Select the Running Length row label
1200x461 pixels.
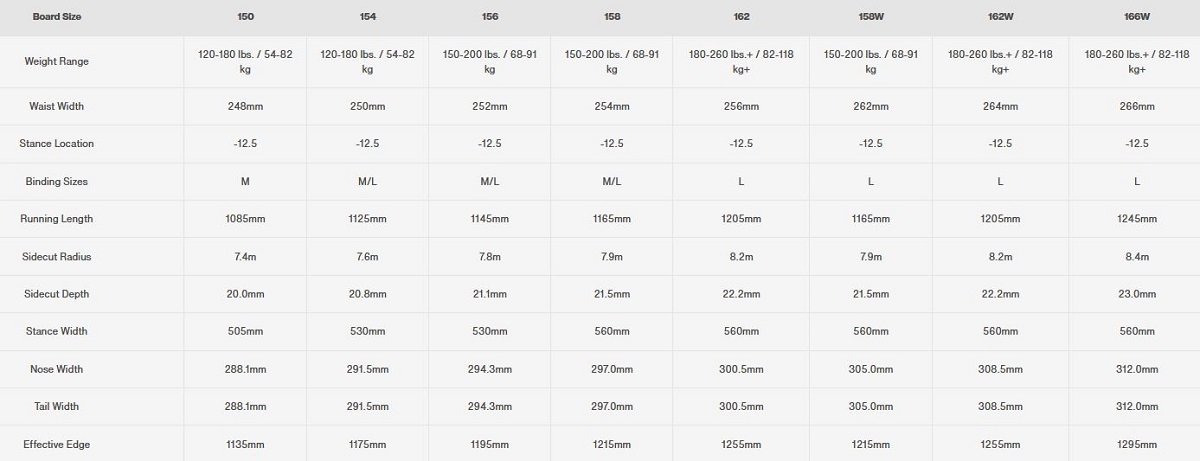coord(57,219)
